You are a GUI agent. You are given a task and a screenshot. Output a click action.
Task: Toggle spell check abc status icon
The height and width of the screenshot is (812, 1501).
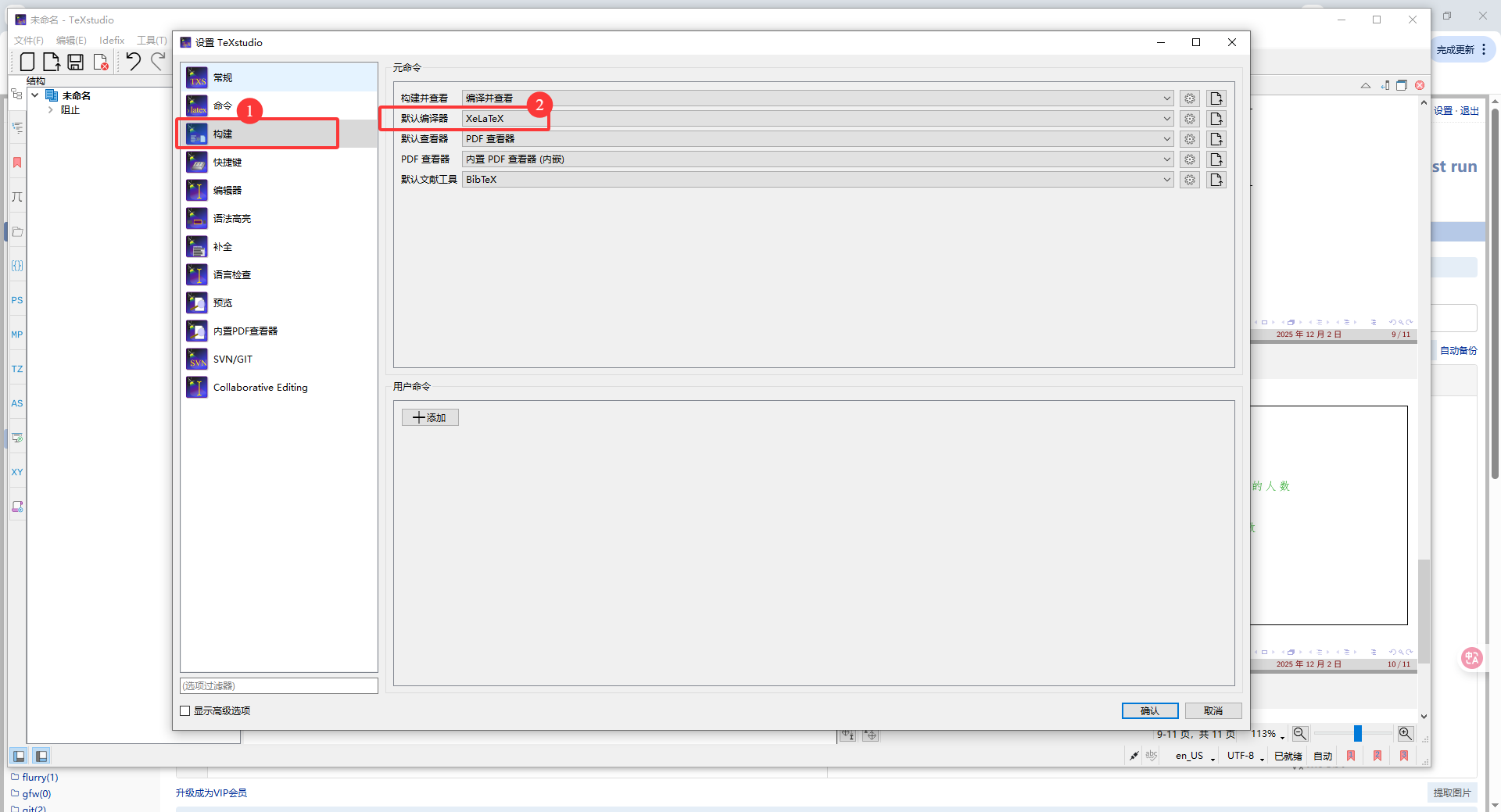[x=1152, y=756]
